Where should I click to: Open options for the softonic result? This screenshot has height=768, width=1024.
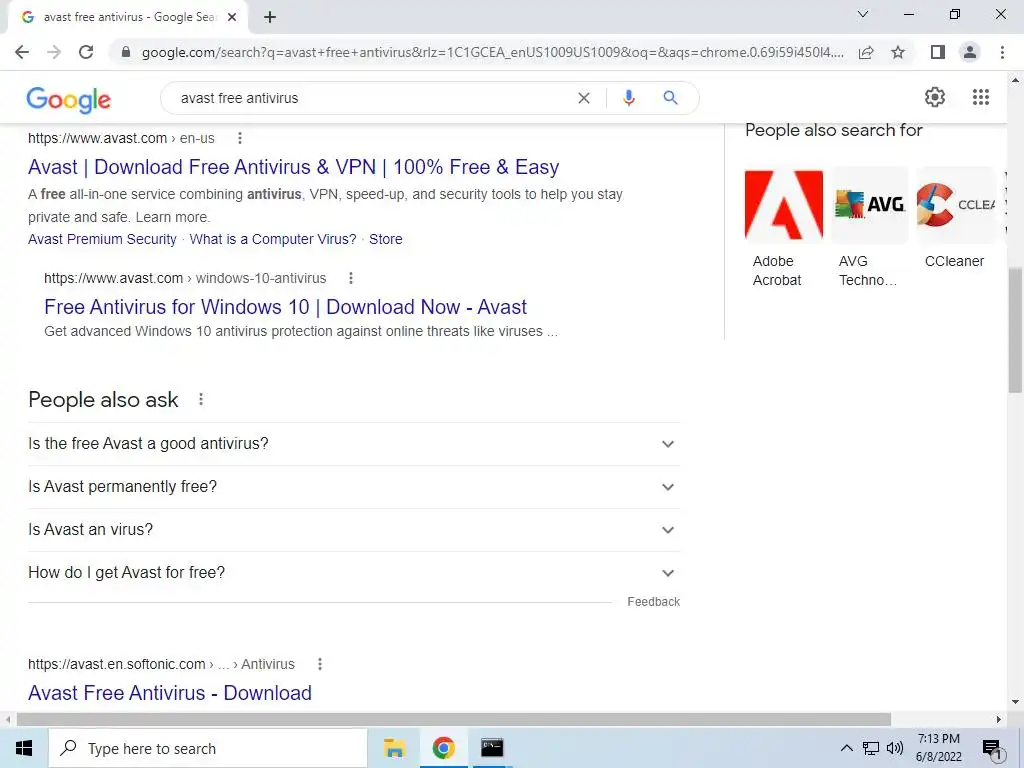[x=319, y=664]
